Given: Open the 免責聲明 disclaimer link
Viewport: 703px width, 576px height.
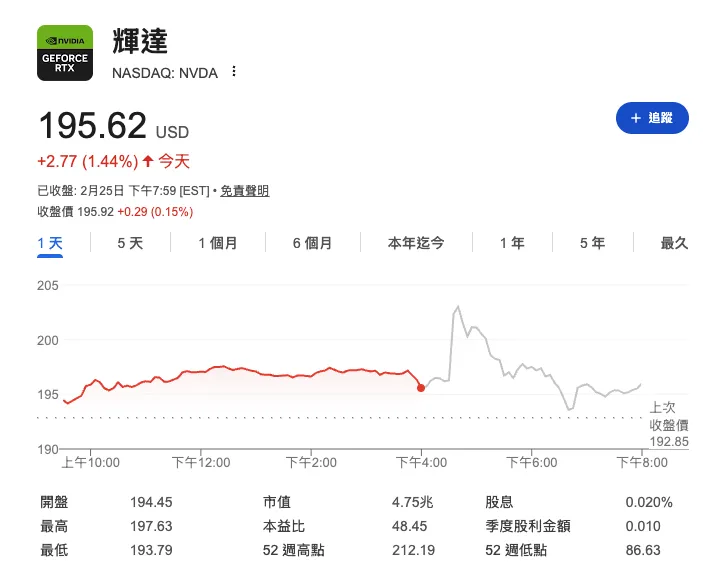Looking at the screenshot, I should point(245,191).
